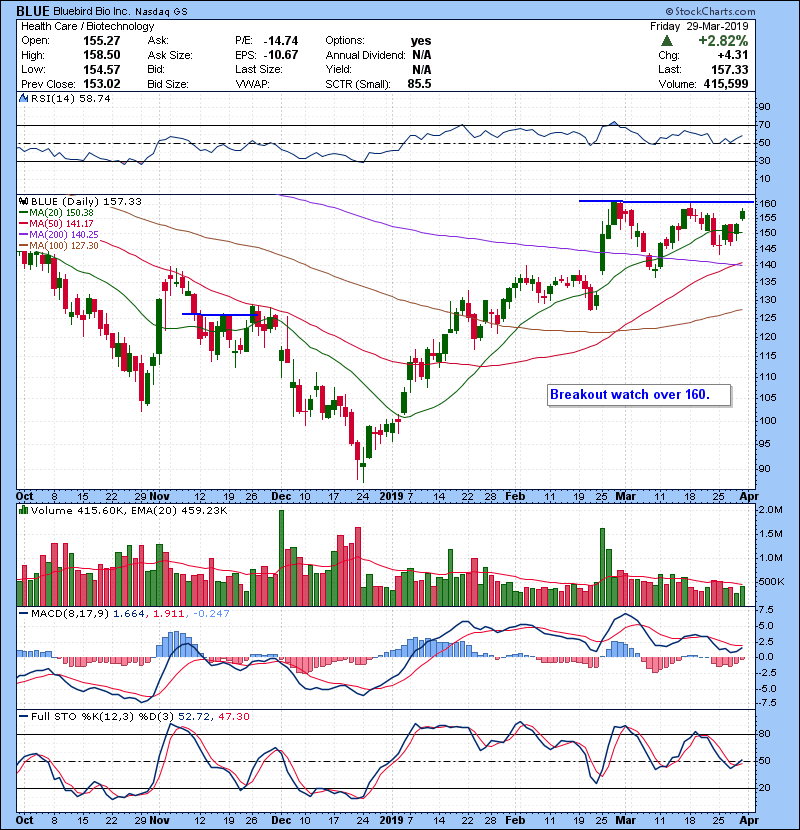Click 'Bluebird Bio Inc.' company name
The height and width of the screenshot is (830, 800).
[91, 11]
